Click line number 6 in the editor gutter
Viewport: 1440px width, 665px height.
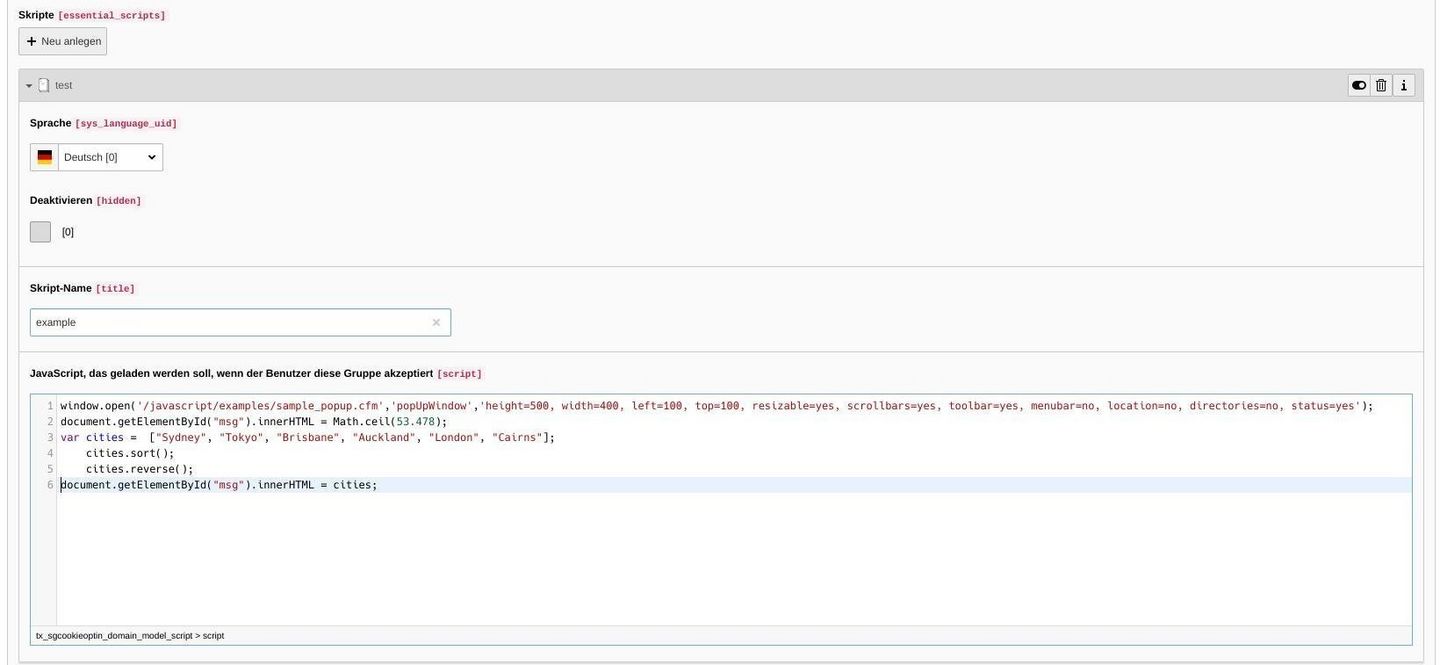(50, 485)
